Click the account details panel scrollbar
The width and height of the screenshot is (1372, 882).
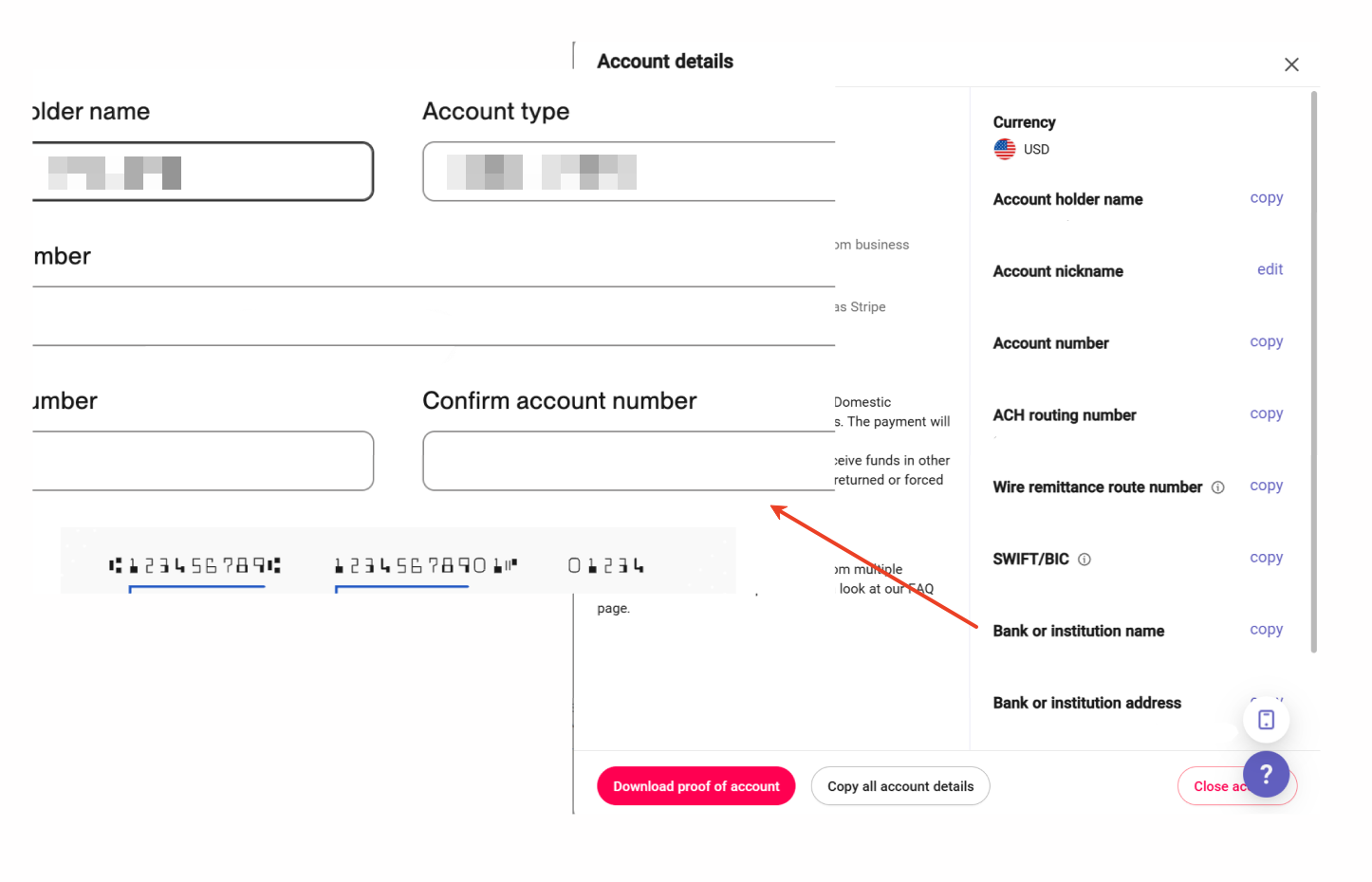pos(1314,372)
